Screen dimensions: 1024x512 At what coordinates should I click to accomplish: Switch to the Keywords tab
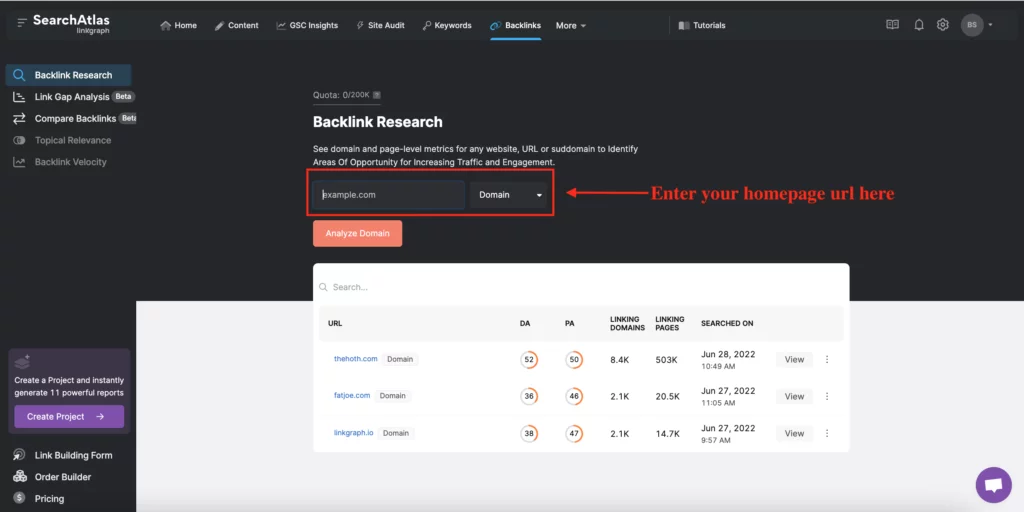click(x=446, y=26)
